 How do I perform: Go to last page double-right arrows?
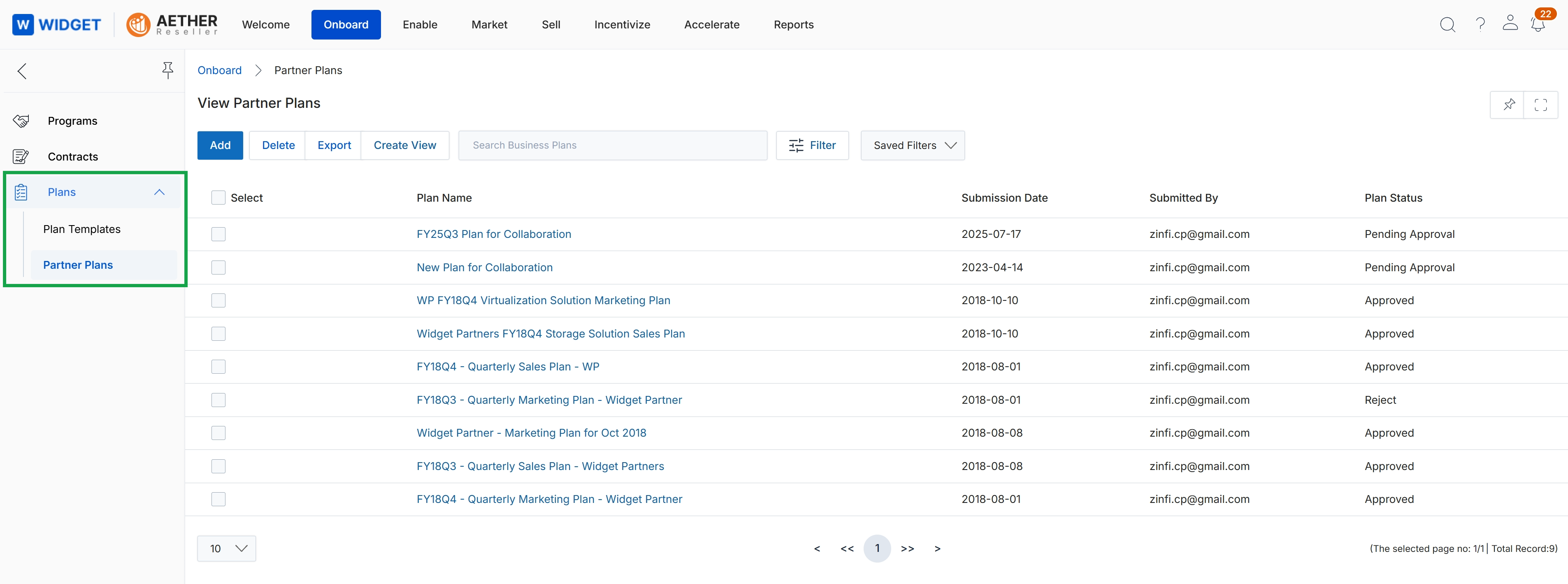click(907, 549)
